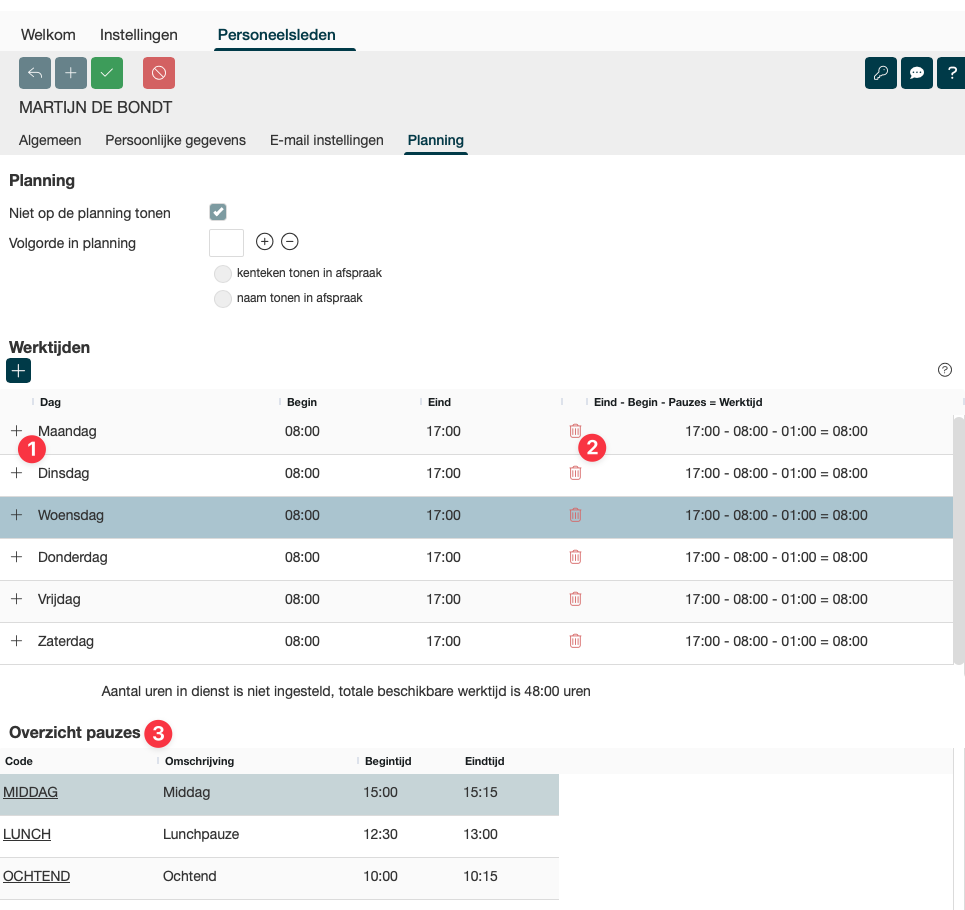The image size is (965, 910).
Task: Click the red cancel icon in toolbar
Action: click(x=159, y=73)
